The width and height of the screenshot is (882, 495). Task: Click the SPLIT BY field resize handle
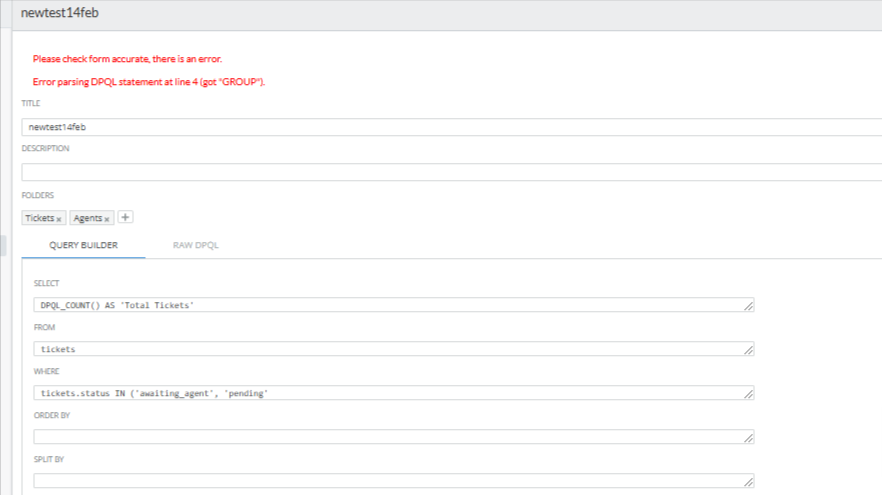748,482
